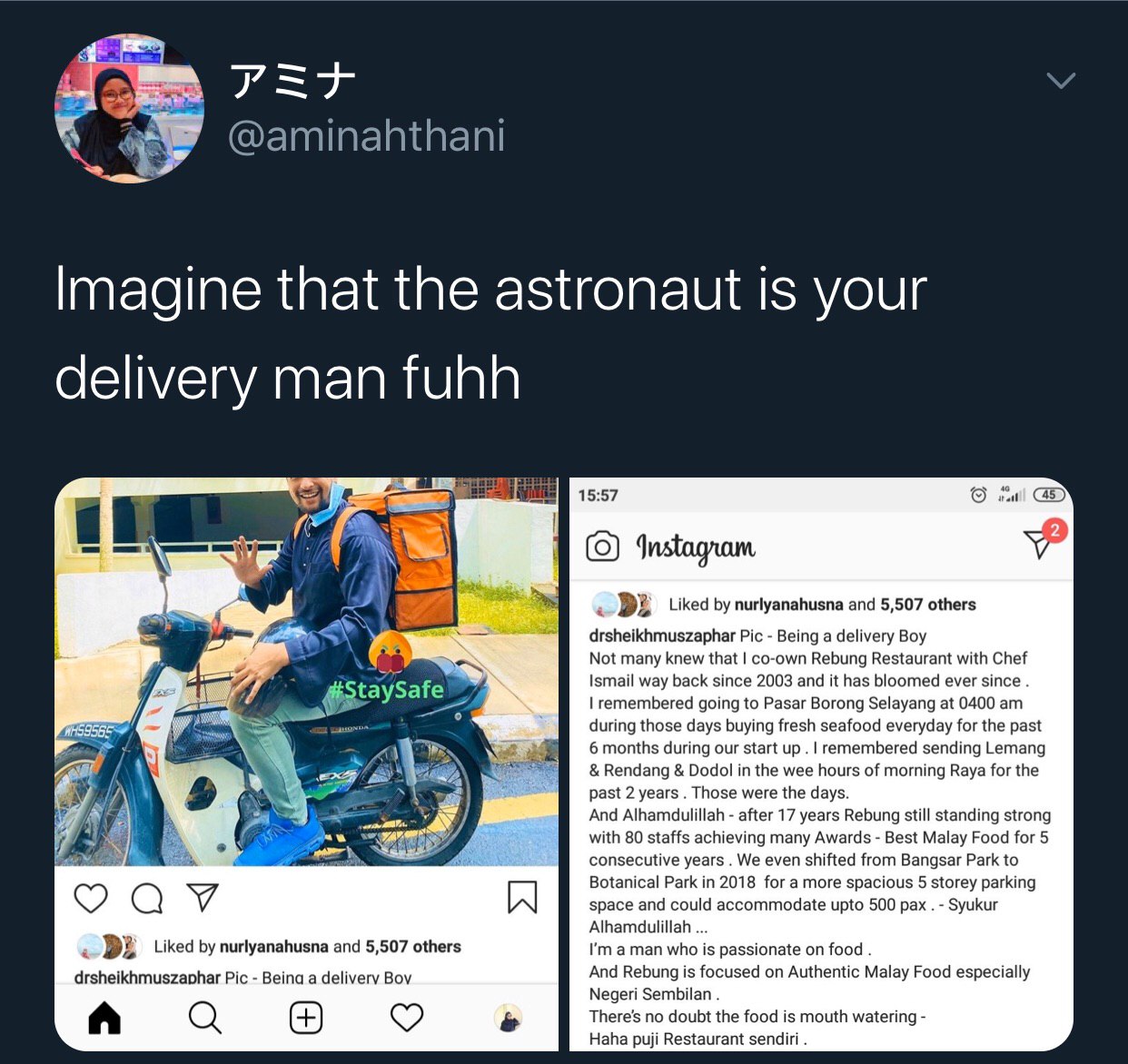
Task: Open the @aminahthani handle
Action: pyautogui.click(x=366, y=136)
